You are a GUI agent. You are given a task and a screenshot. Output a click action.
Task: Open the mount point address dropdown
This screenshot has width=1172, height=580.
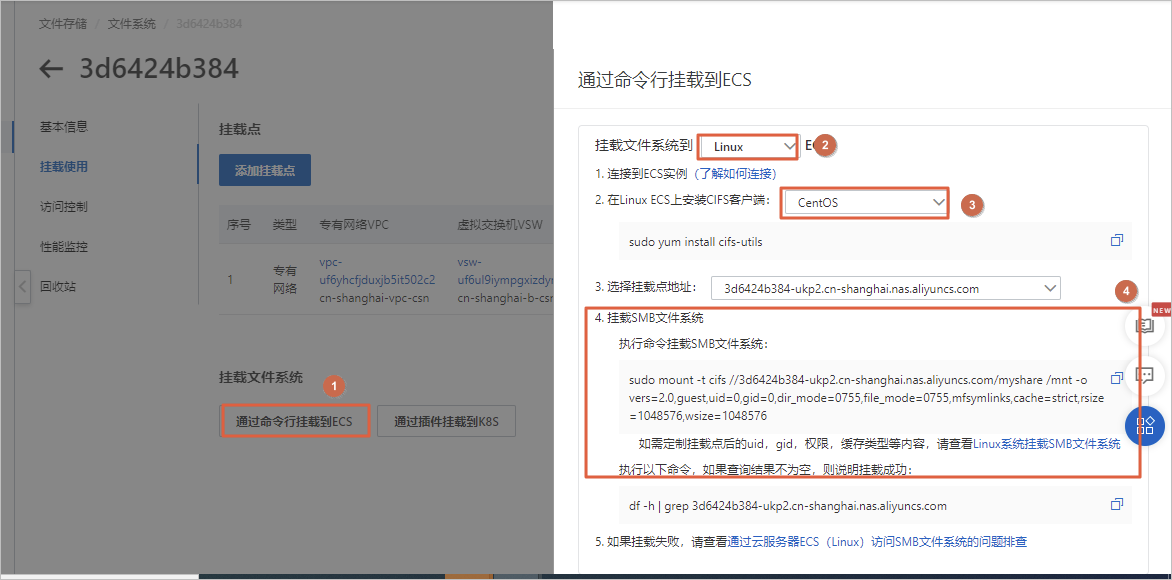click(884, 288)
